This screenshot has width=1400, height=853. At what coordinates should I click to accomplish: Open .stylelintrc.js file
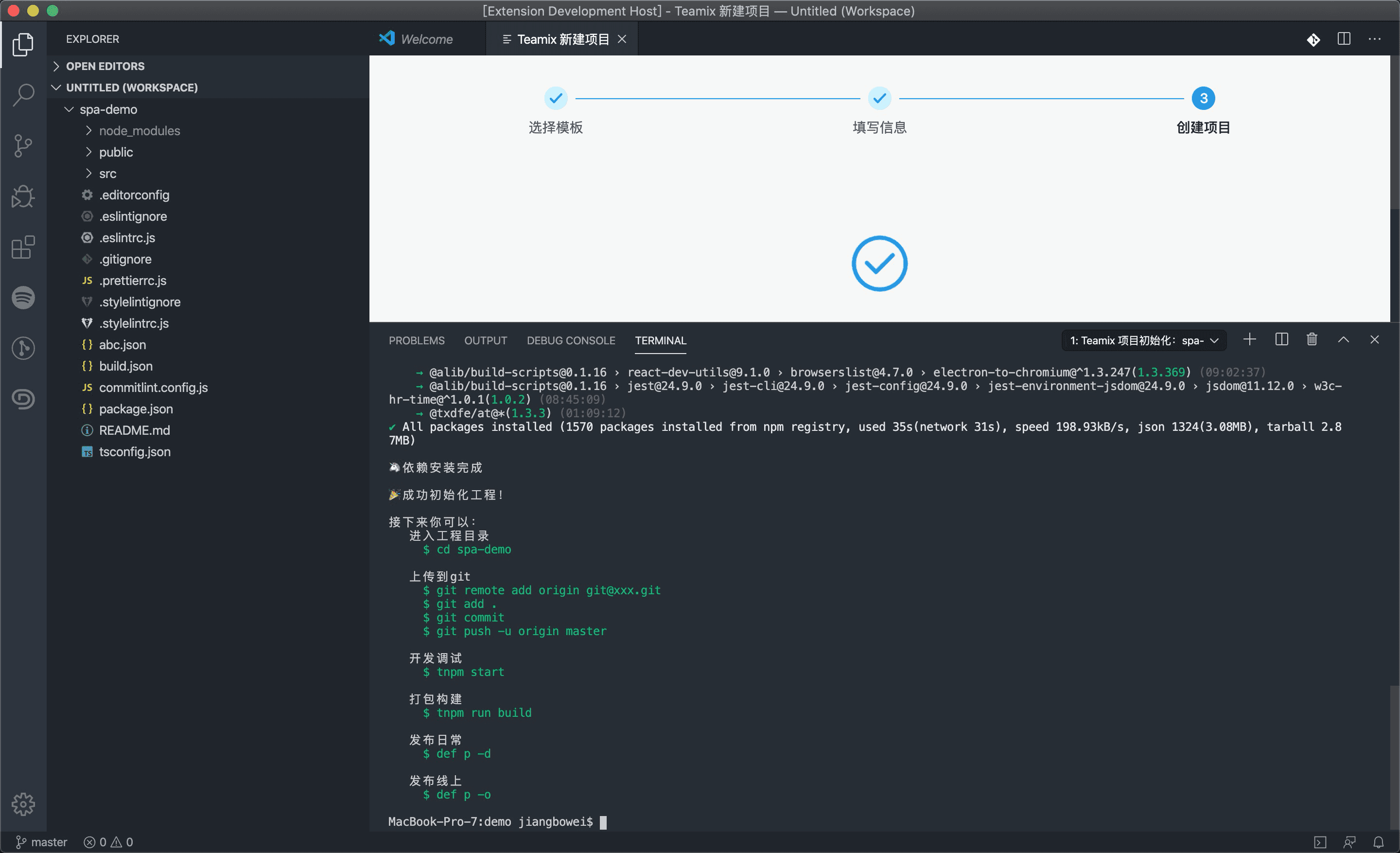point(208,323)
